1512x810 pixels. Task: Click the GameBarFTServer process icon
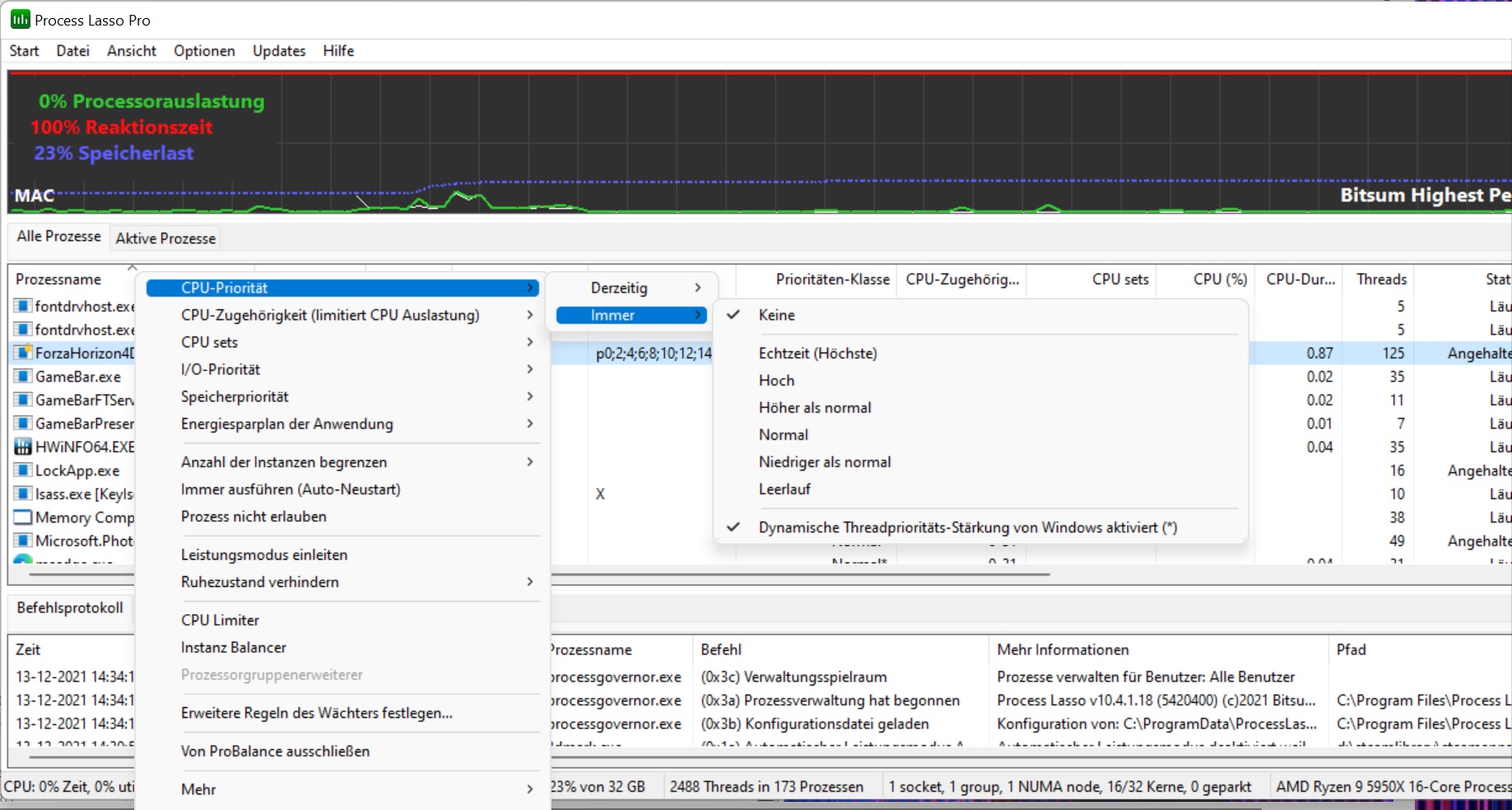coord(23,400)
